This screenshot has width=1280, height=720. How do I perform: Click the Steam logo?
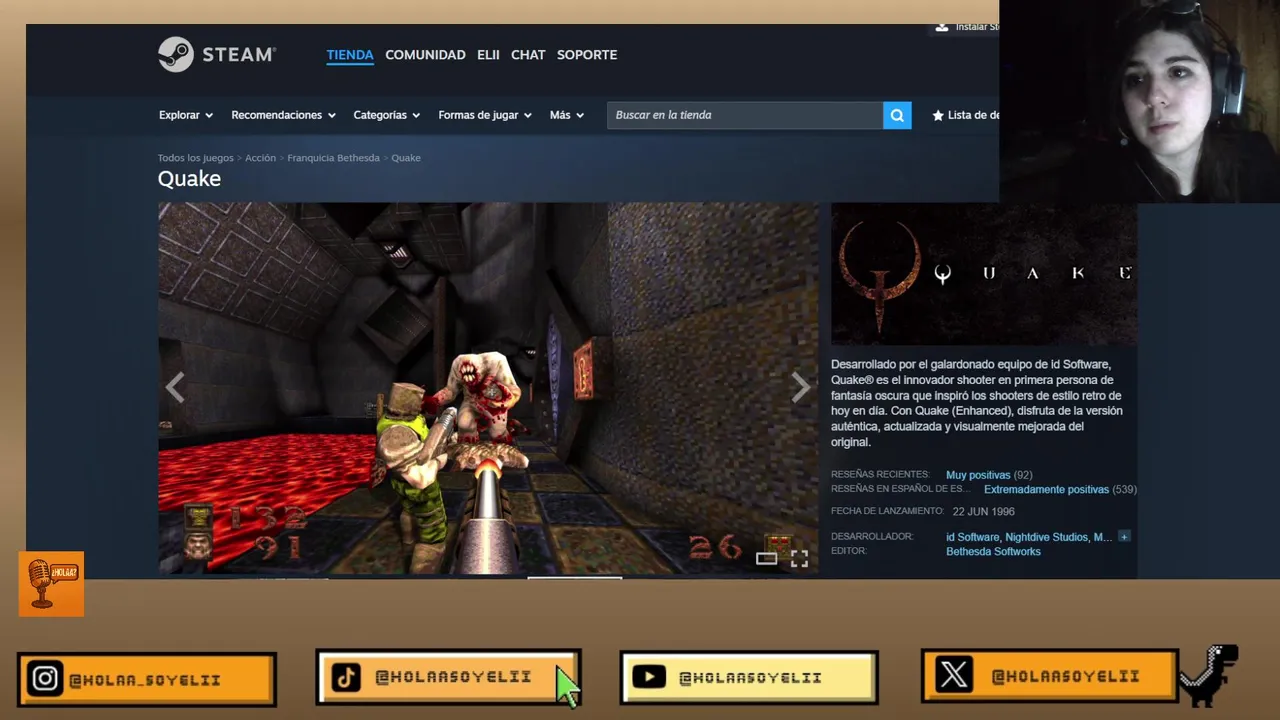tap(217, 54)
